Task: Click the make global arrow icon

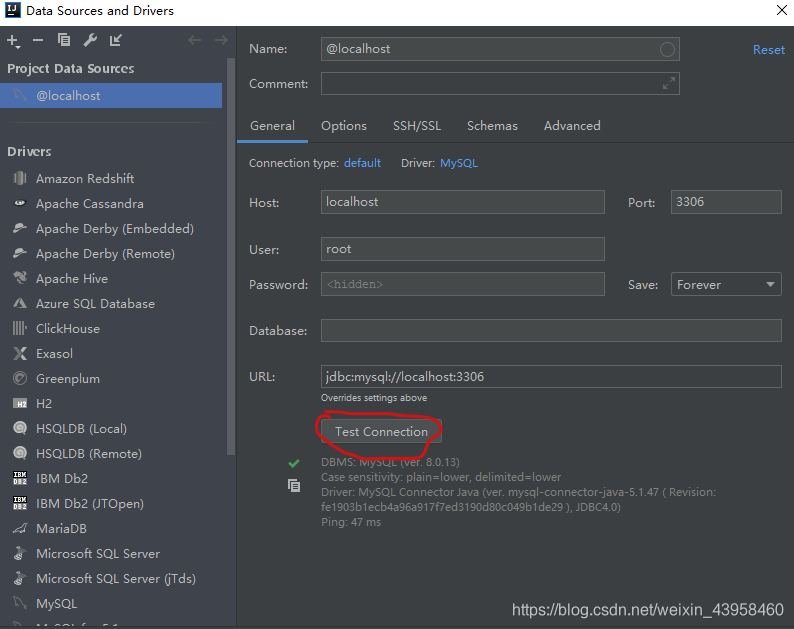Action: 116,40
